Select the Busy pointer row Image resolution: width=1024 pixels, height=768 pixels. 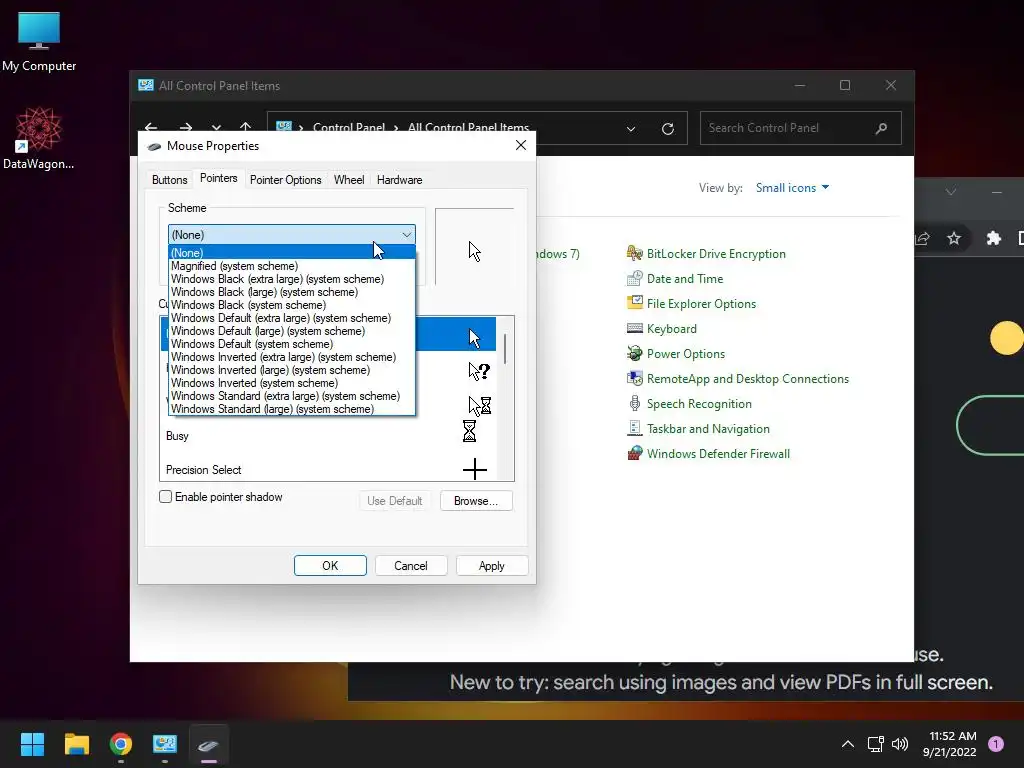(328, 435)
